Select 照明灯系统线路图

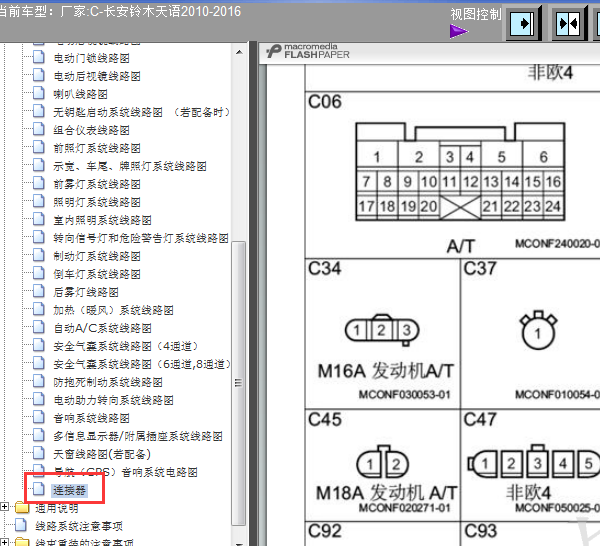click(97, 202)
